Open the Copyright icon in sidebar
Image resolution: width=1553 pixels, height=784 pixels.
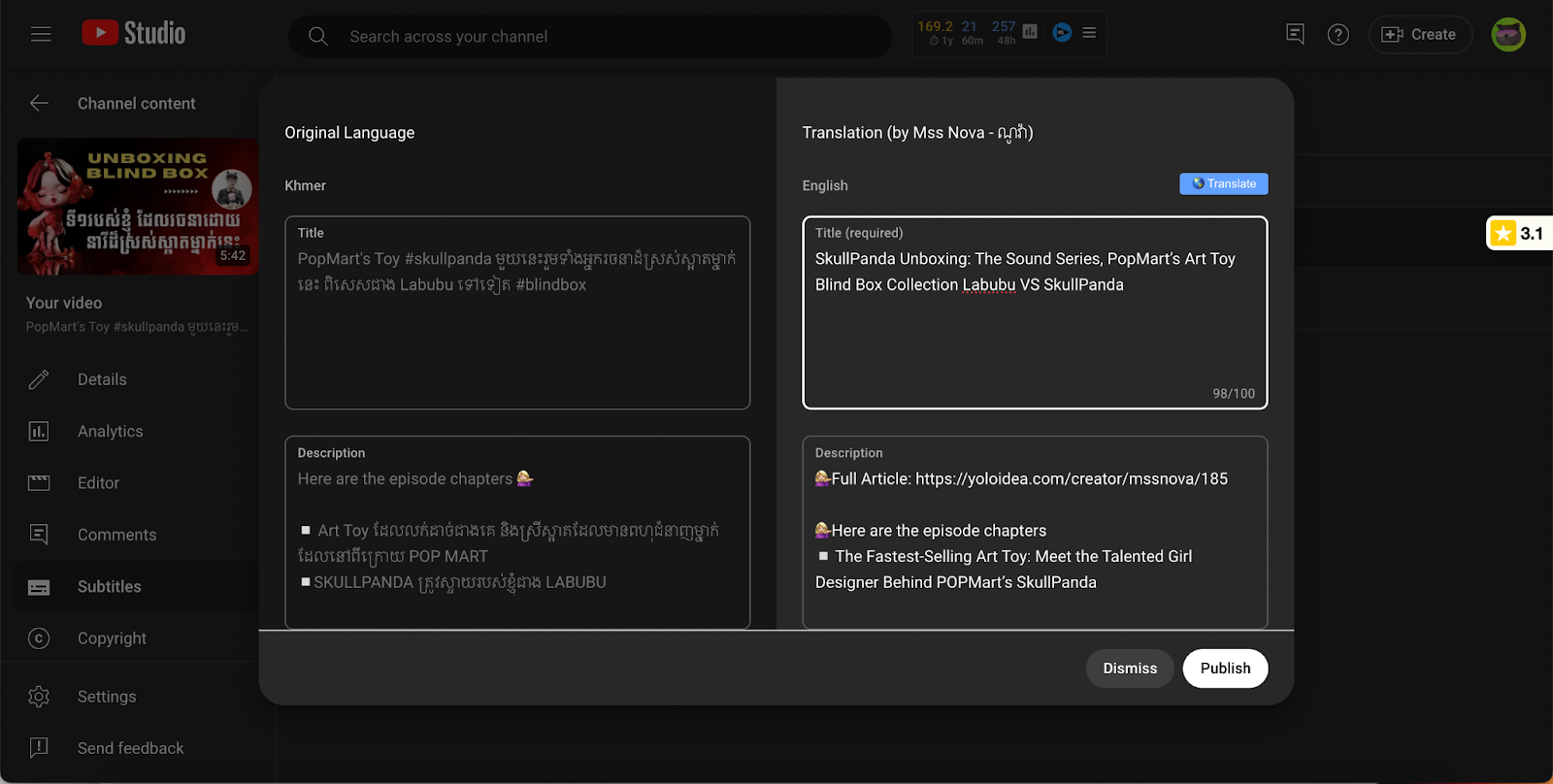point(39,638)
